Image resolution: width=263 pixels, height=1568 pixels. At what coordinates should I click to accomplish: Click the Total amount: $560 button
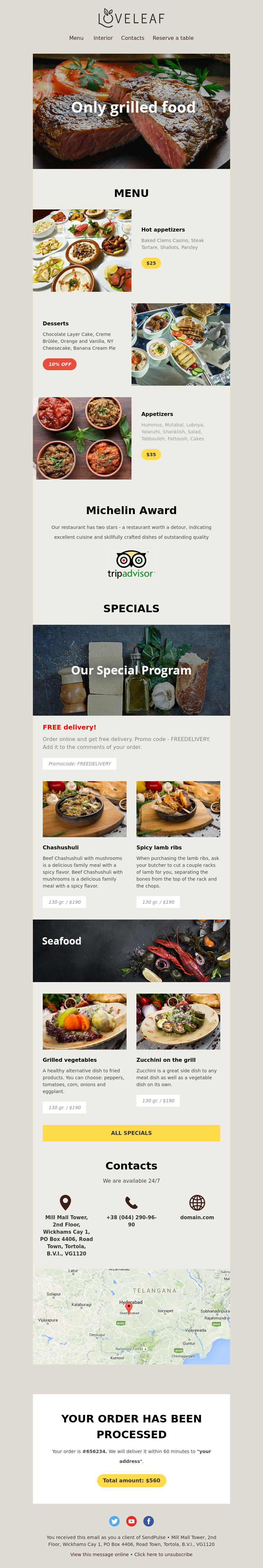tap(131, 1480)
